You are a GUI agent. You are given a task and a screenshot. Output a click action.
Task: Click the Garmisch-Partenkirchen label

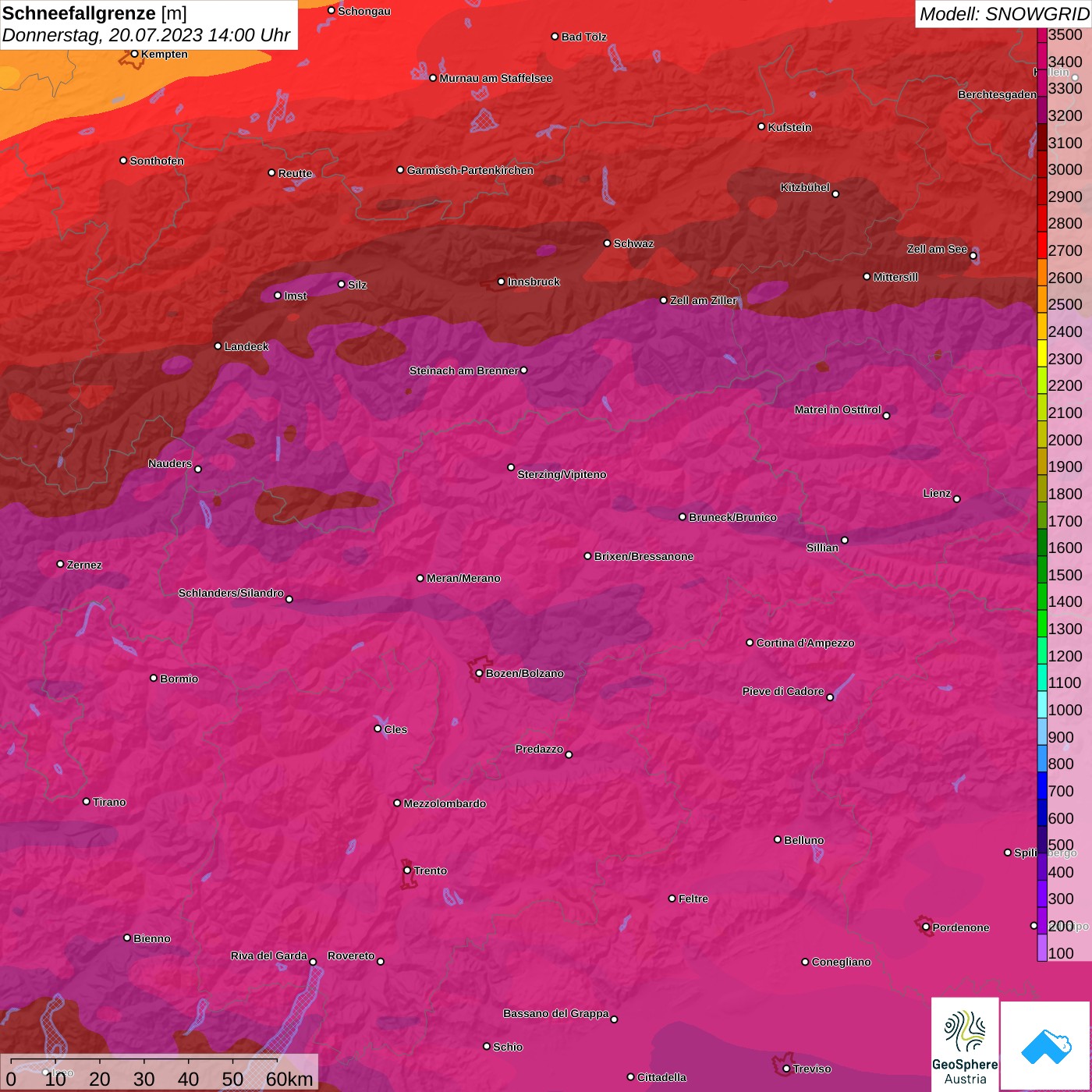point(470,170)
